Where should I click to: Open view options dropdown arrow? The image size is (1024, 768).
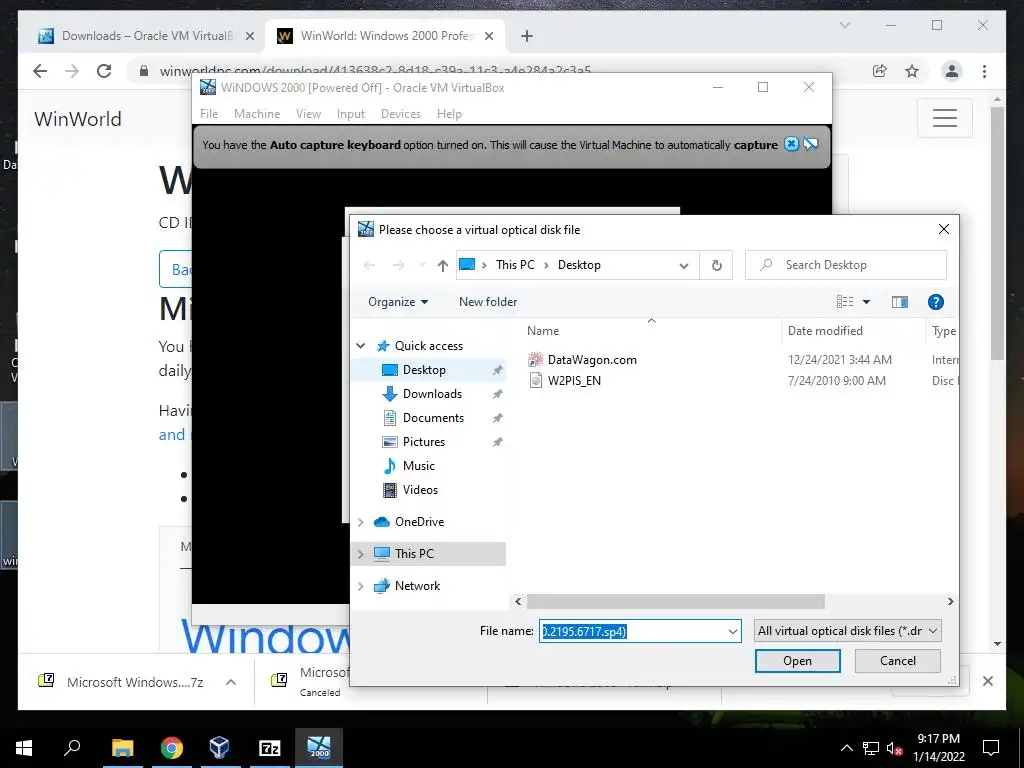866,302
